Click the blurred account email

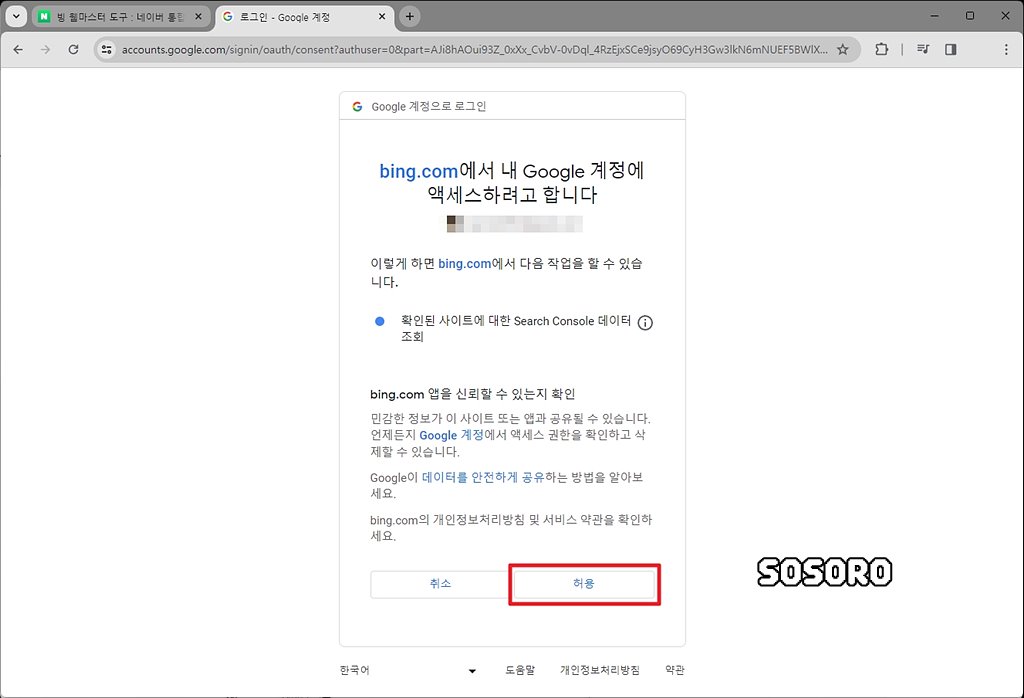(x=515, y=224)
